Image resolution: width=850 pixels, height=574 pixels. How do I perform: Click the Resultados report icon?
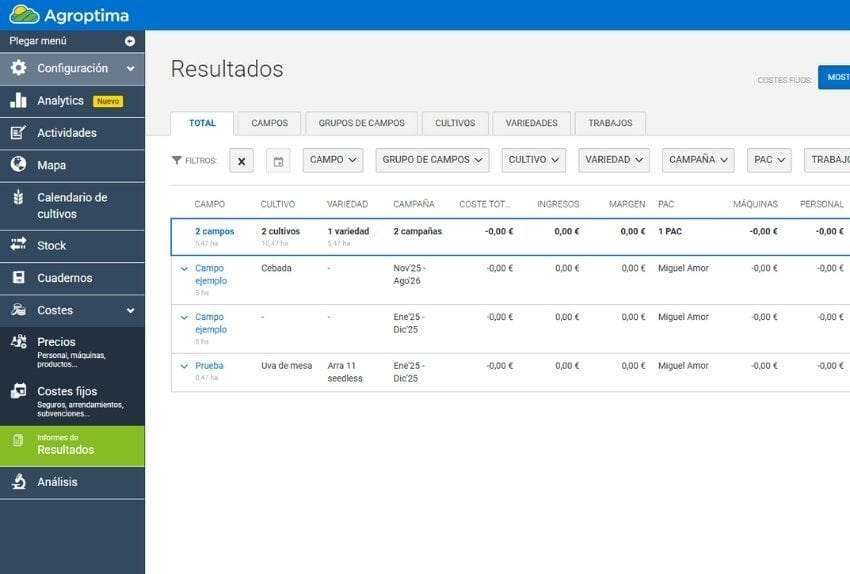[x=18, y=440]
